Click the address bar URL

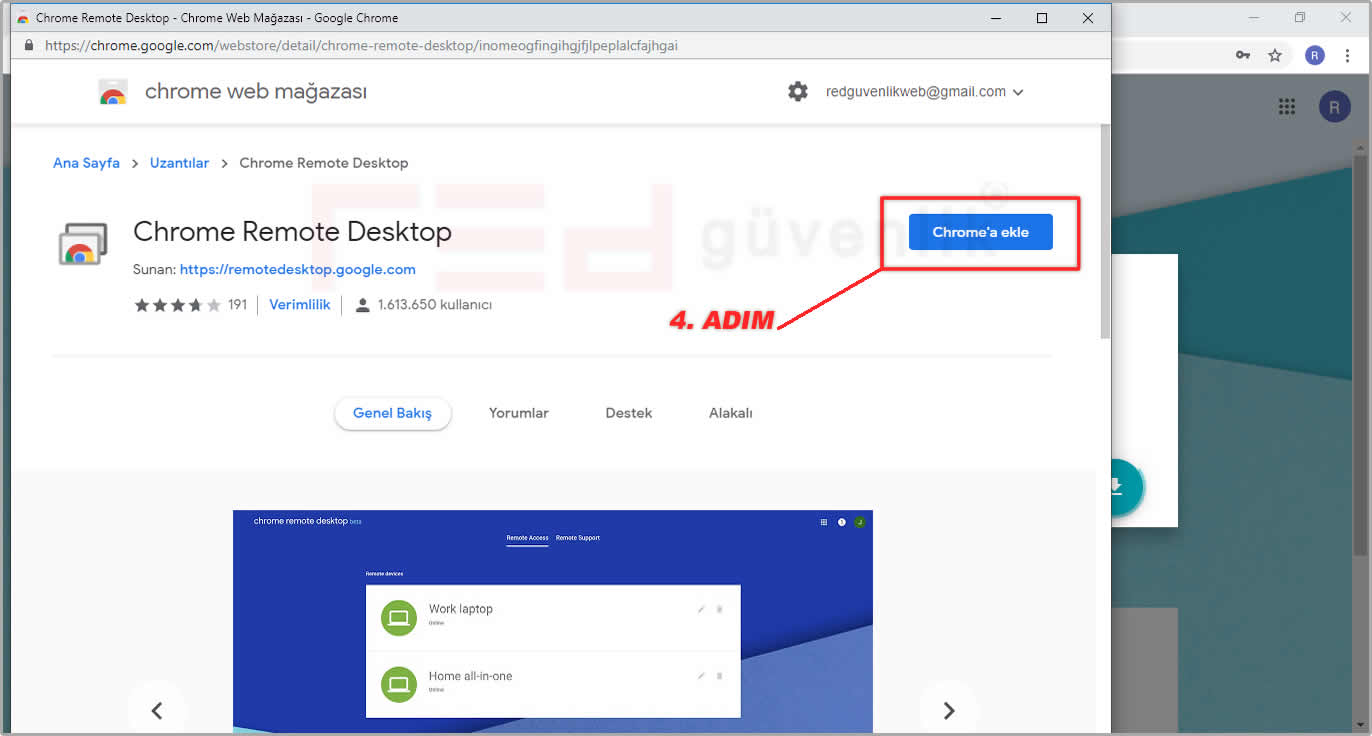361,45
